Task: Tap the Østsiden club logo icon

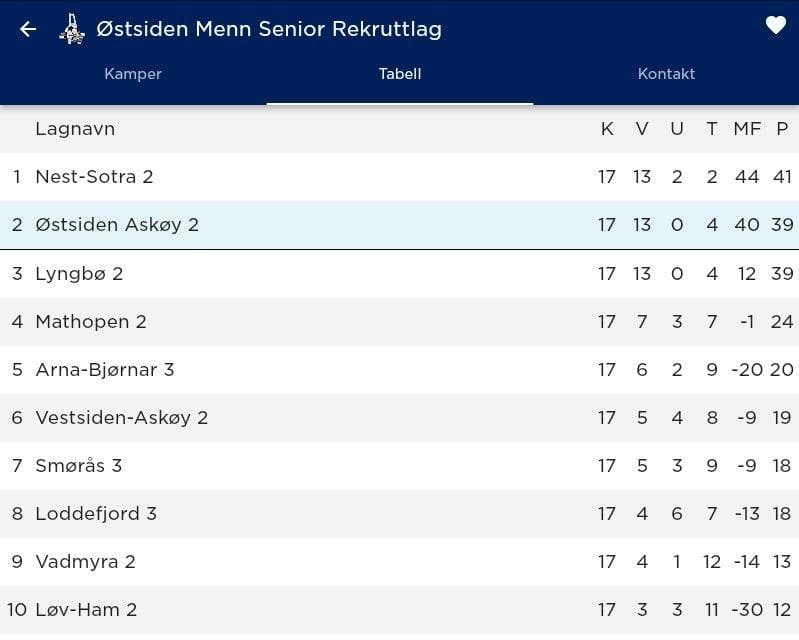Action: 72,29
